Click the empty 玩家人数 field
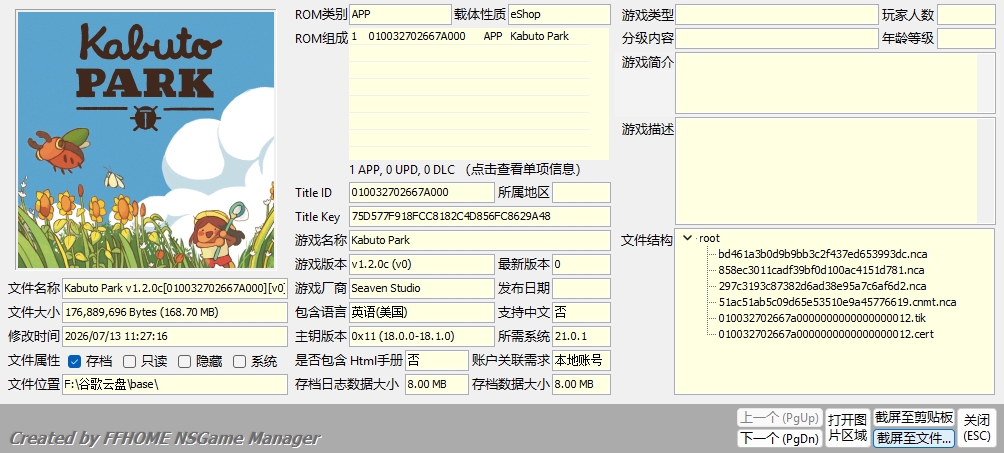The image size is (1004, 453). point(966,15)
